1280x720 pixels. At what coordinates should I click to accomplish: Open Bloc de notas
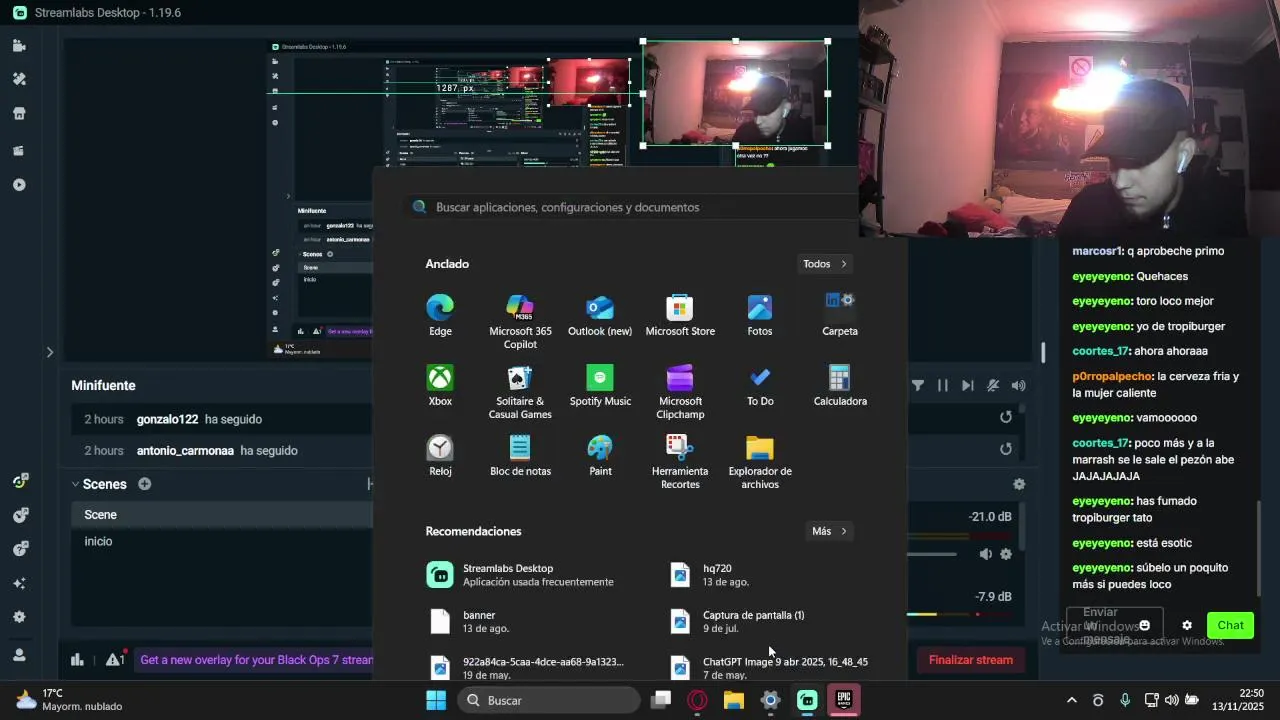point(520,455)
